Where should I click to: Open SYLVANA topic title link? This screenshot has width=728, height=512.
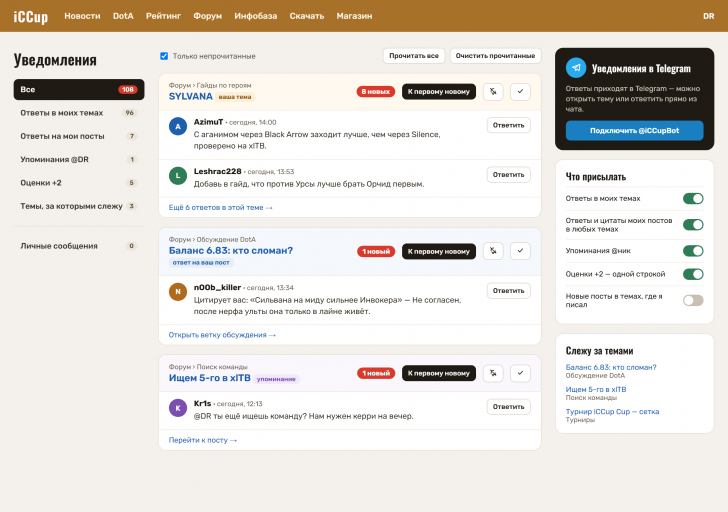click(190, 97)
